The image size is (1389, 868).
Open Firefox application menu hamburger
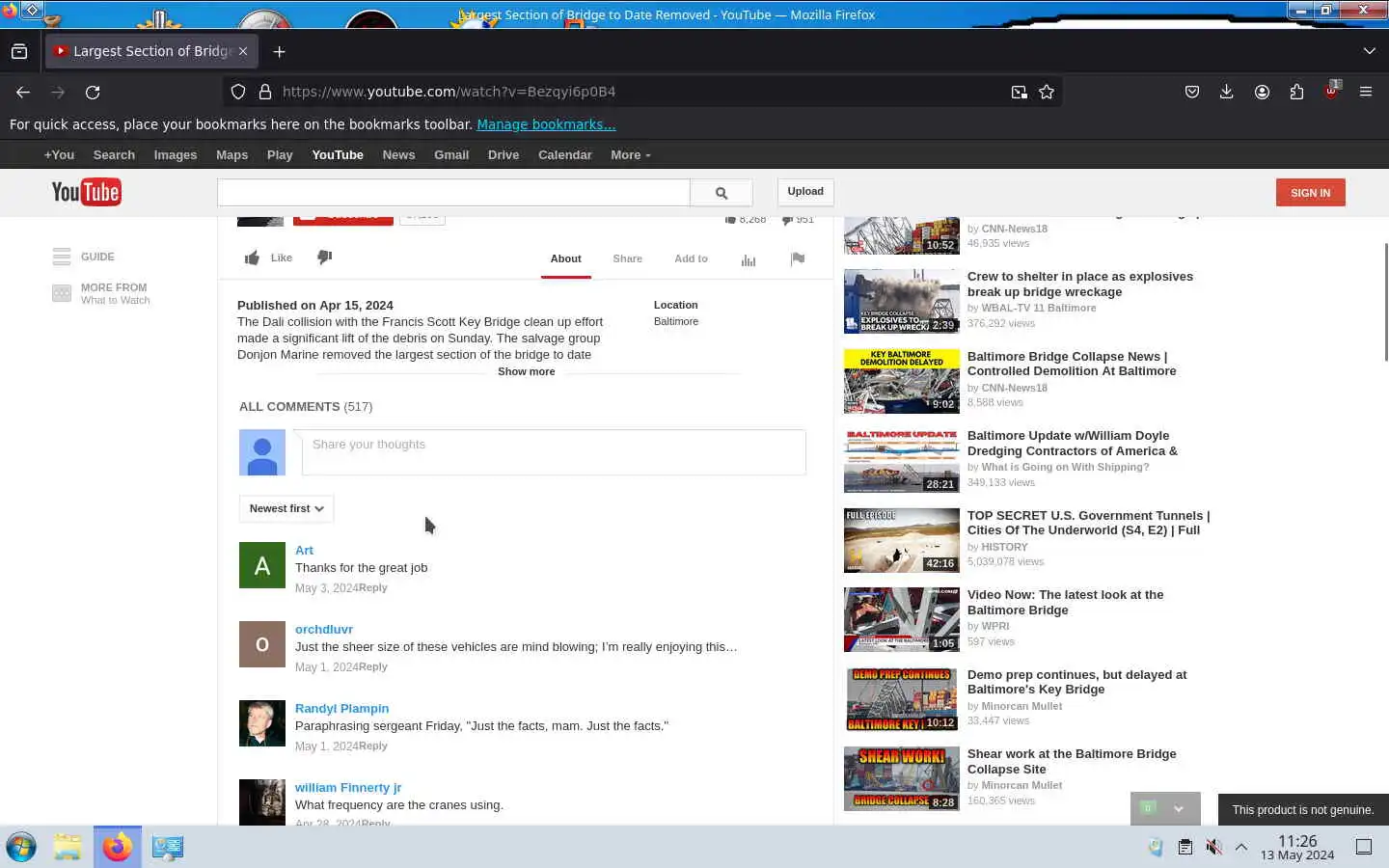click(x=1366, y=92)
